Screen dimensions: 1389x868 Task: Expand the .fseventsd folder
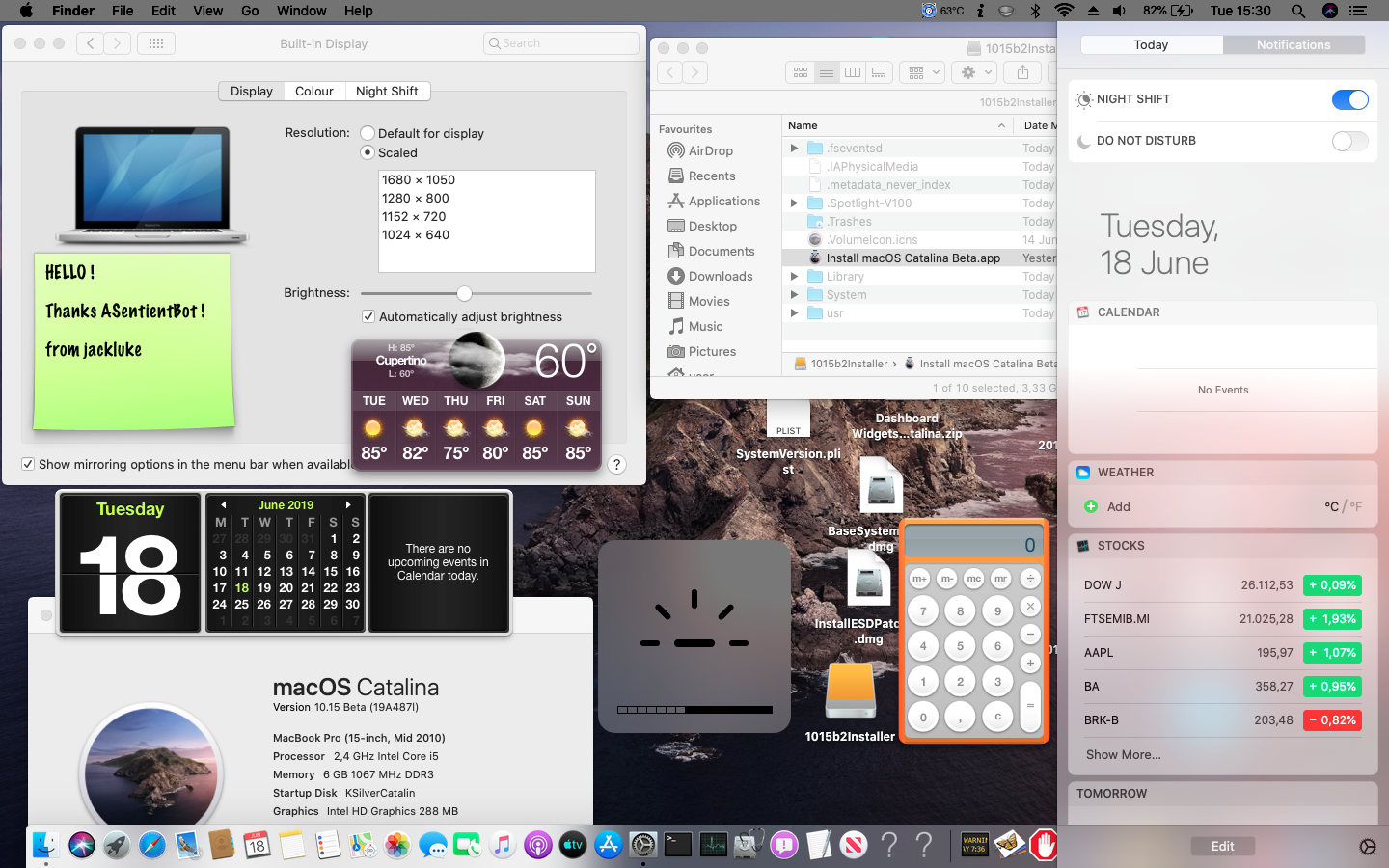pos(794,148)
